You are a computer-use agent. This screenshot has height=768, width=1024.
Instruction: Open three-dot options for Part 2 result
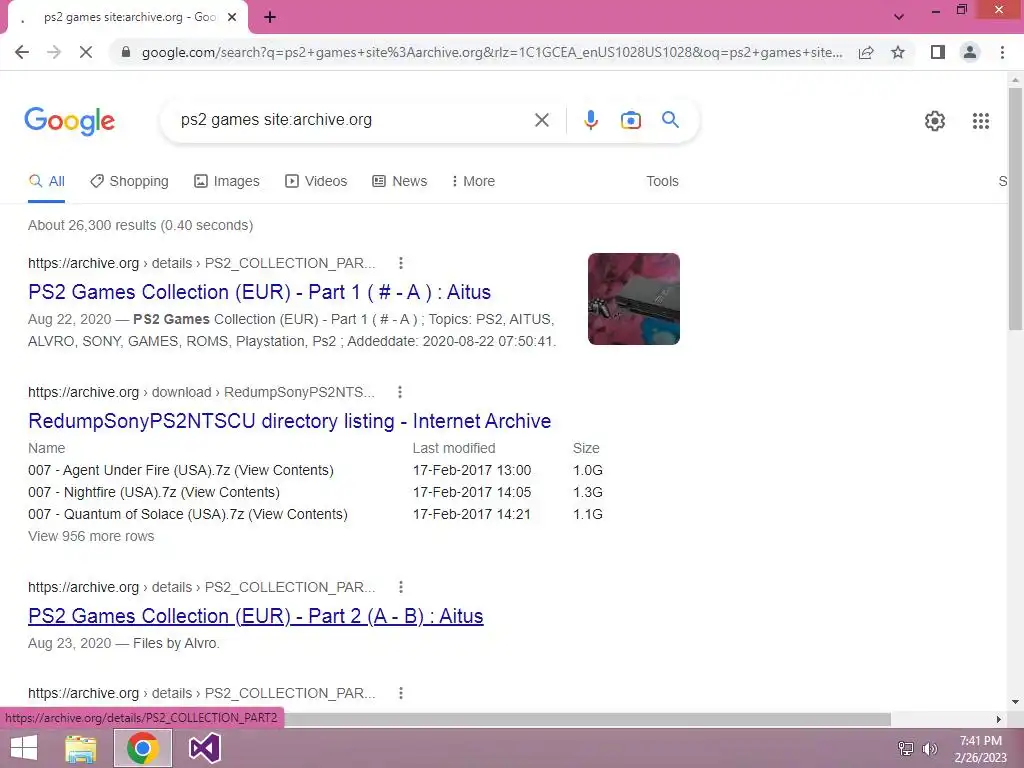tap(401, 587)
